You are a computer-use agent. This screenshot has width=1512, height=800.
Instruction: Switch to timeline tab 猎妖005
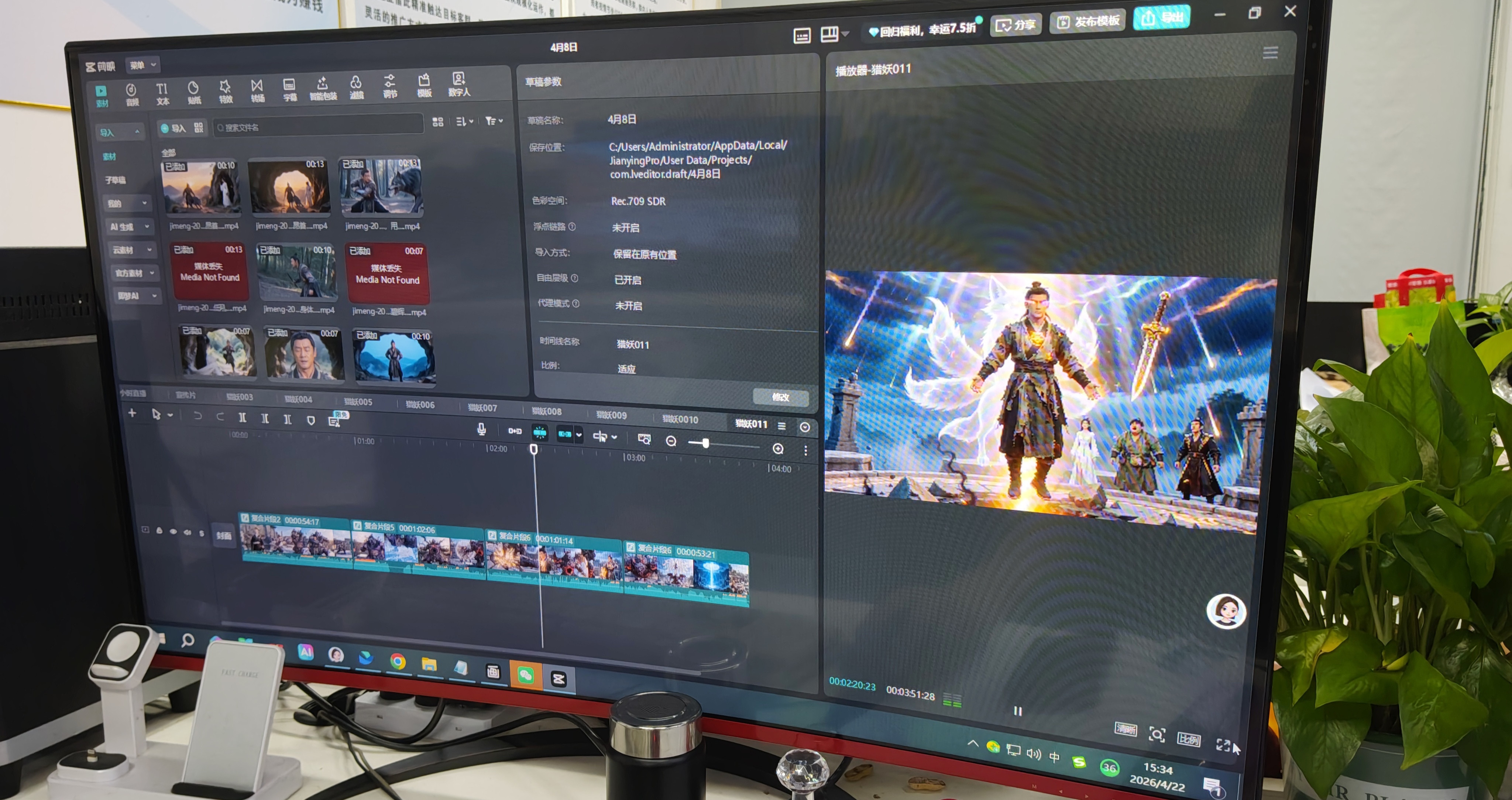pos(357,401)
